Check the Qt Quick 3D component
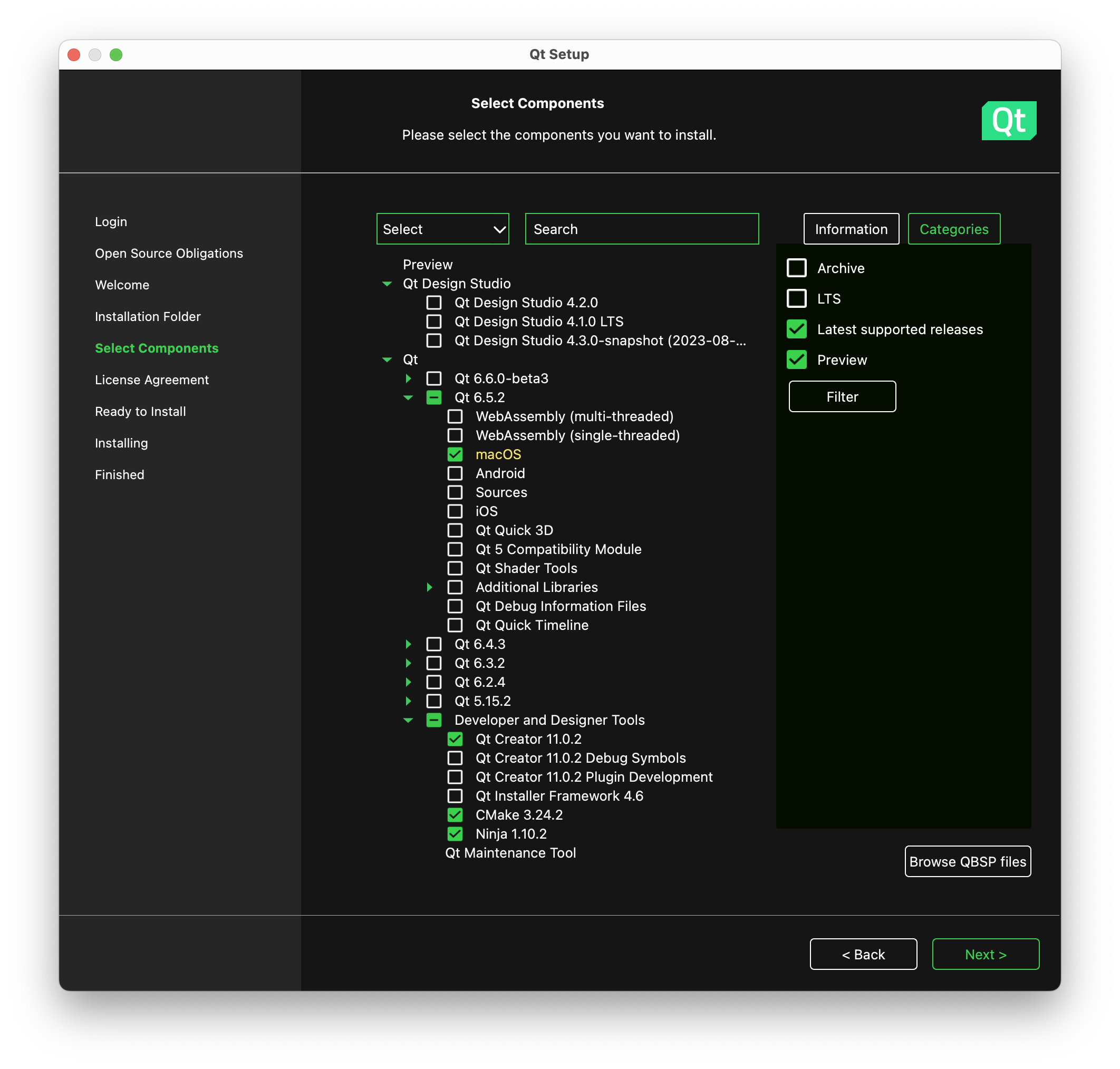 point(455,530)
